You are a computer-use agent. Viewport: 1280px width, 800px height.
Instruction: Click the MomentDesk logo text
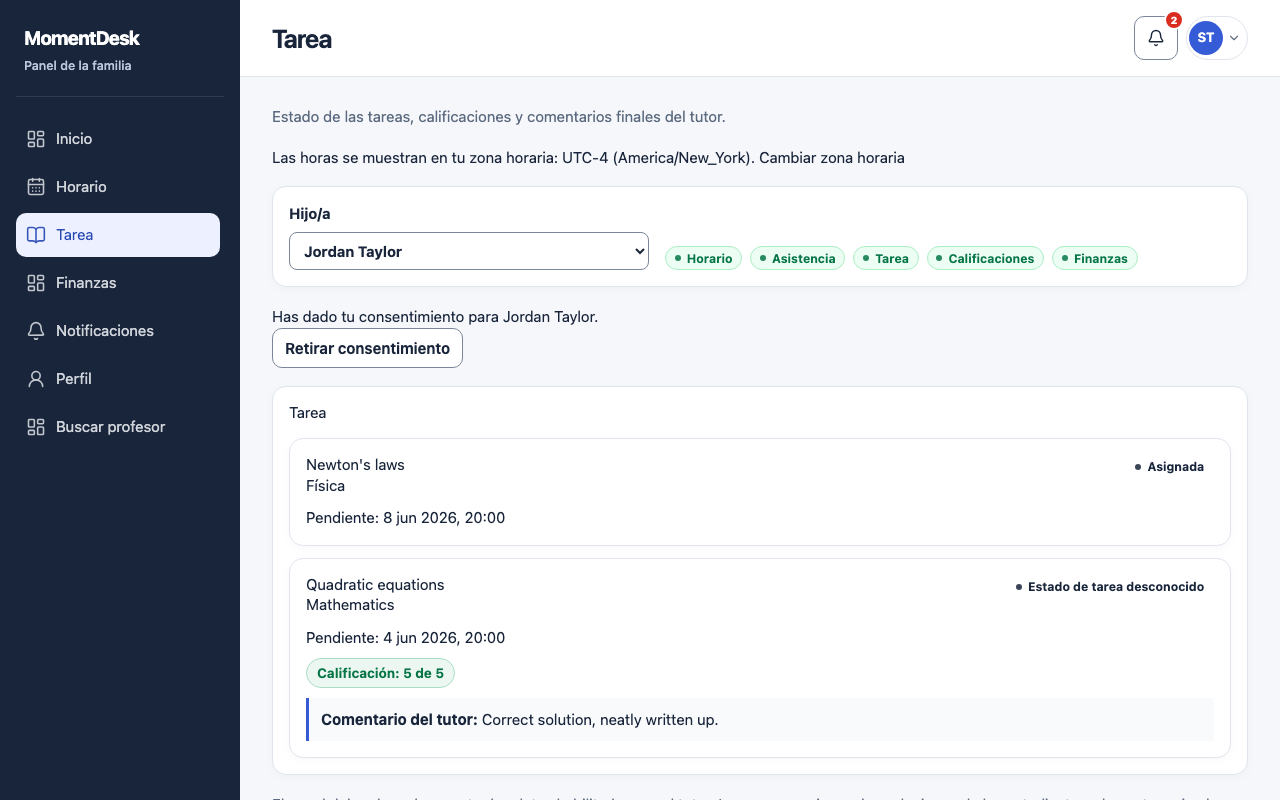coord(82,38)
